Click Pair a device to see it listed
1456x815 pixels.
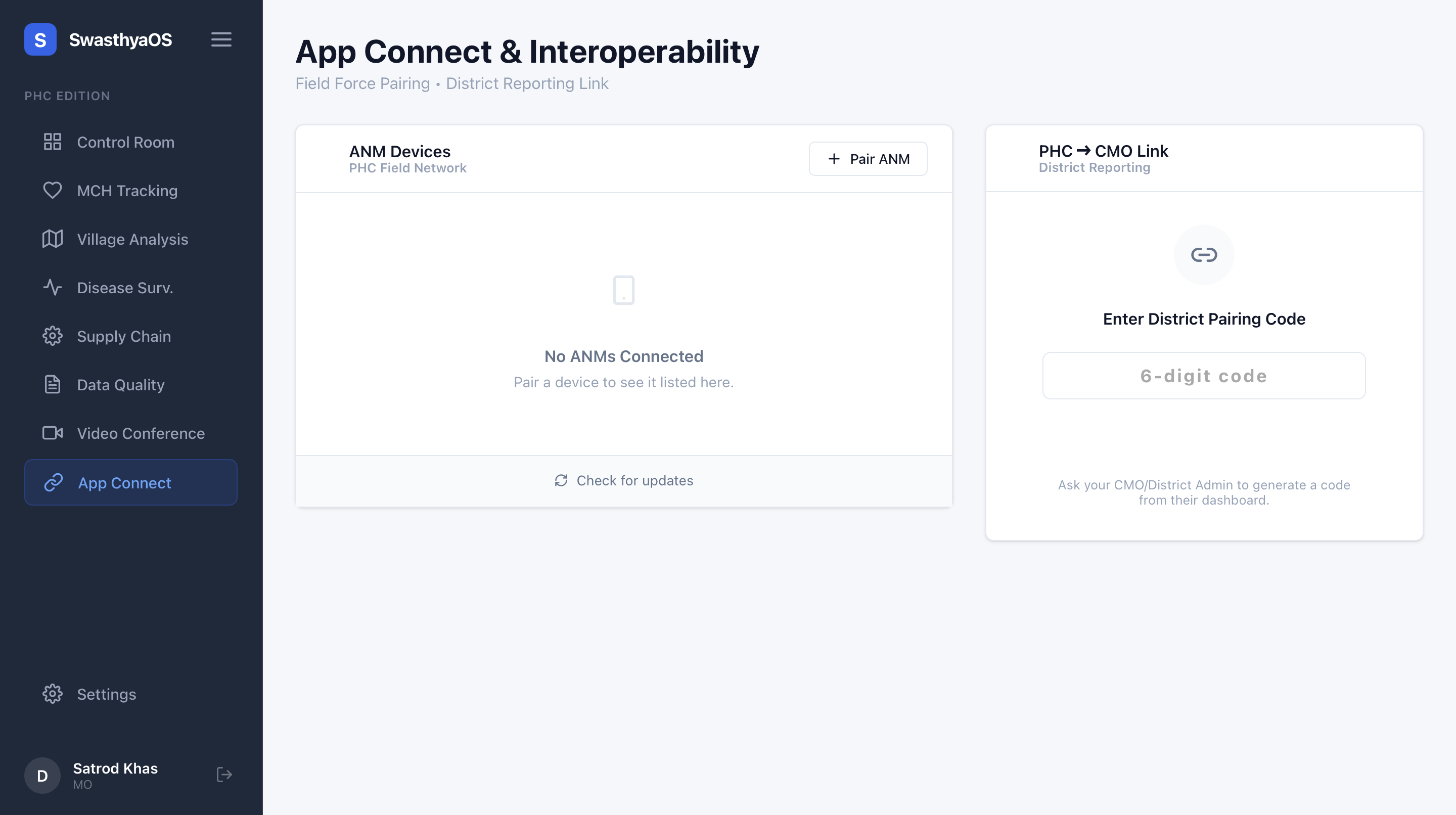pyautogui.click(x=624, y=382)
